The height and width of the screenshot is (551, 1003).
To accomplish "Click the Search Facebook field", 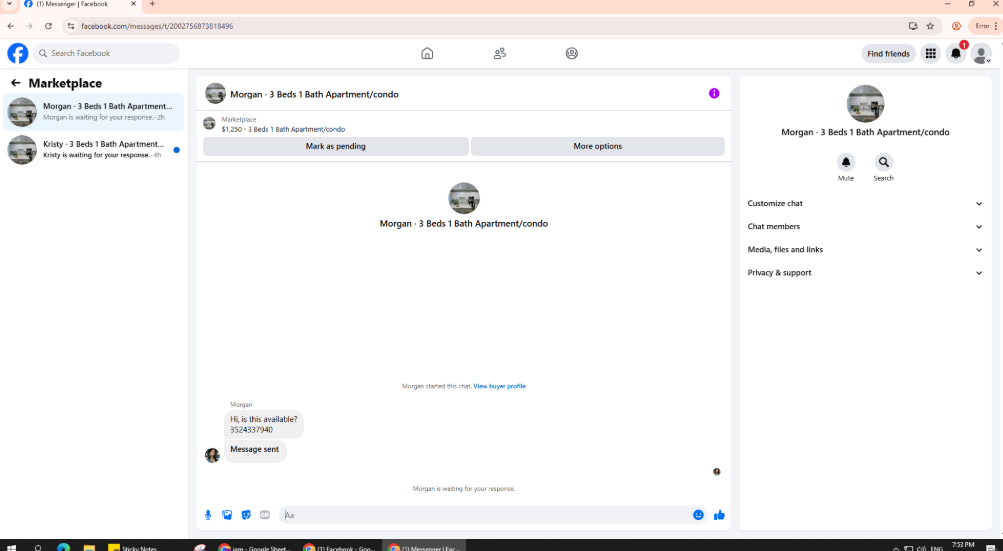I will (106, 53).
